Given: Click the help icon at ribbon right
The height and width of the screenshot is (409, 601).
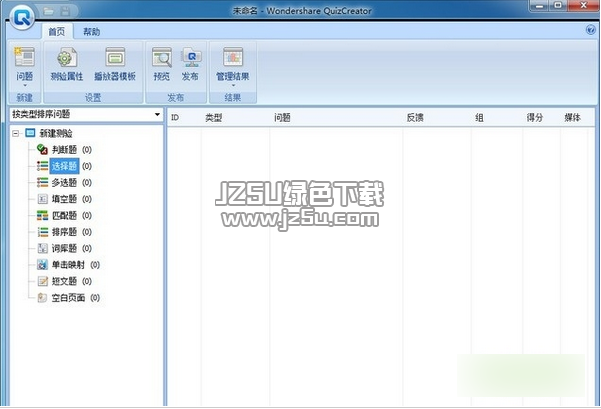Looking at the screenshot, I should (591, 30).
